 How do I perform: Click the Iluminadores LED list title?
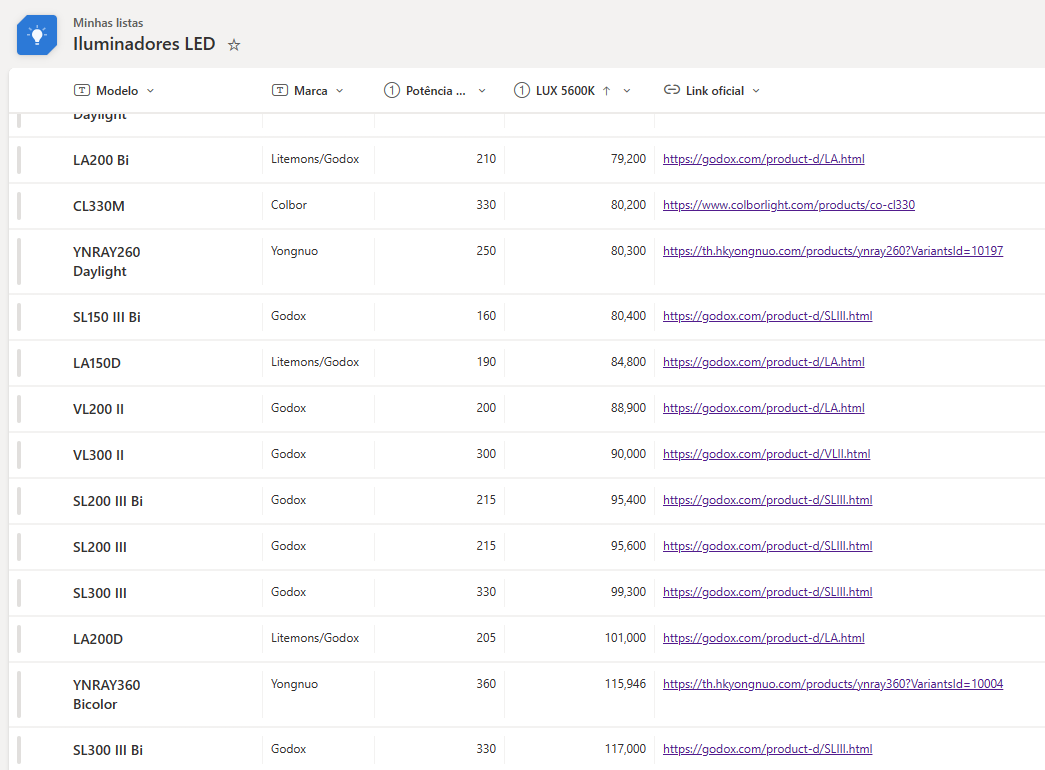point(144,44)
